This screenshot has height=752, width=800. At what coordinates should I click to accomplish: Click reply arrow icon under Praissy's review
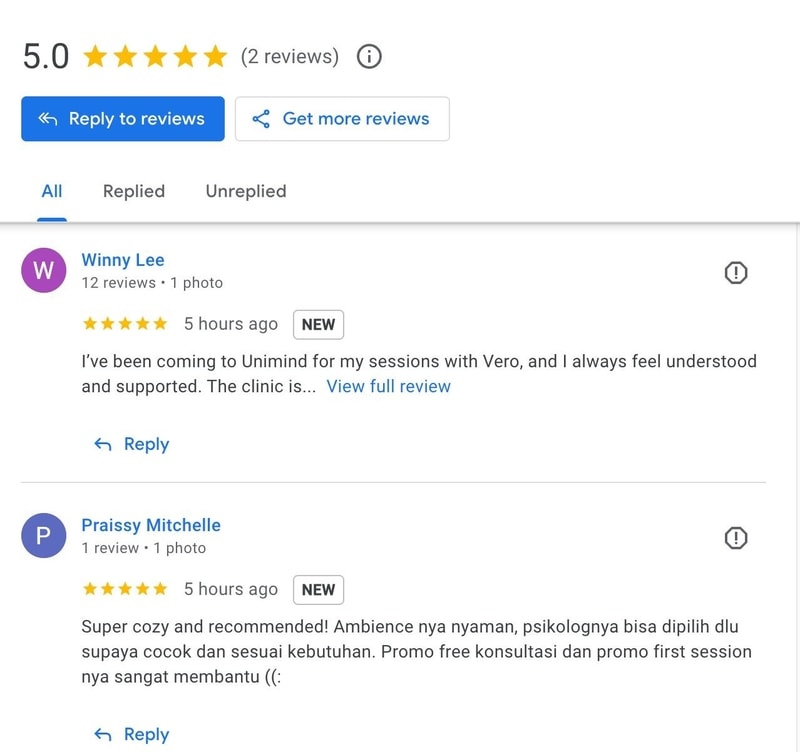point(102,734)
